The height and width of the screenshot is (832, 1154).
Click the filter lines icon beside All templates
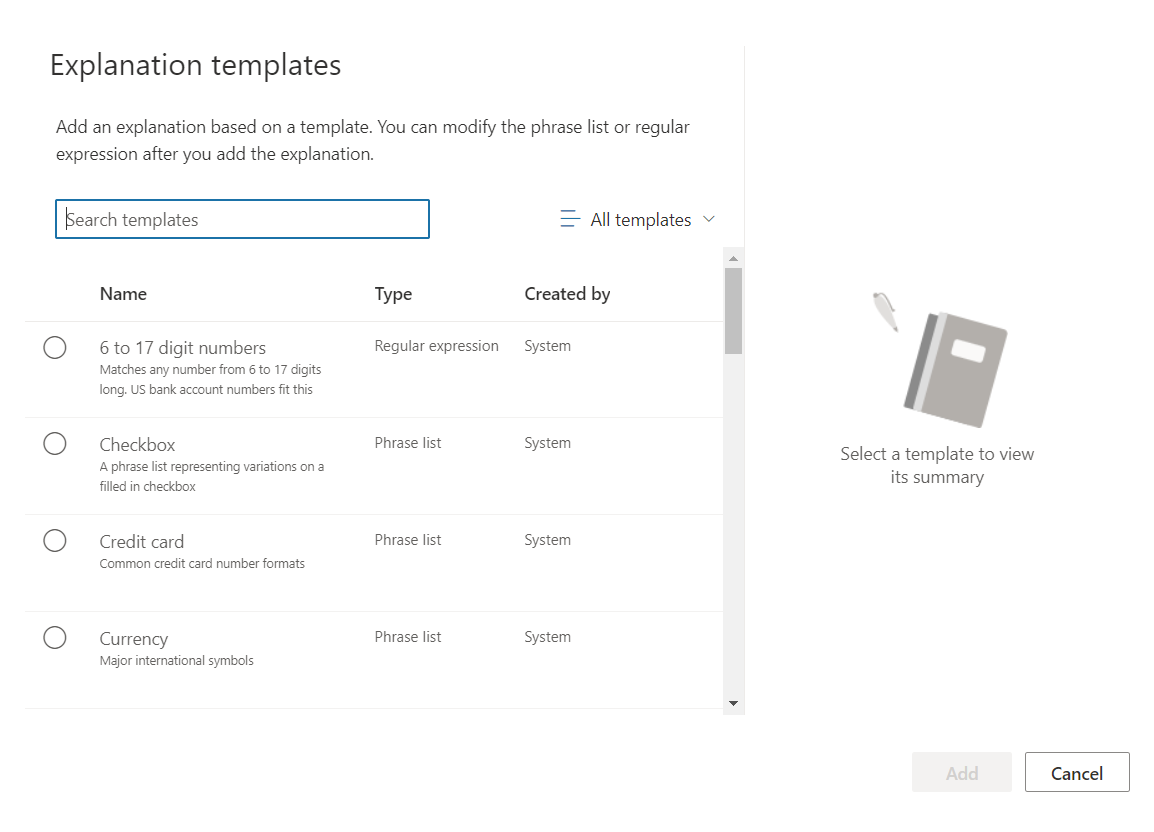[570, 219]
